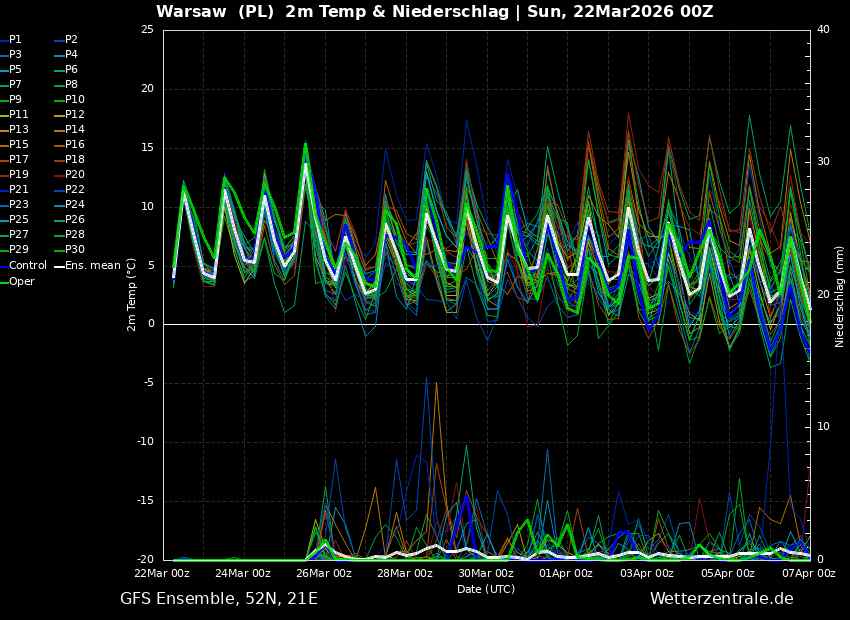Click the 24Mar 00z date tick label
The image size is (850, 620).
click(244, 573)
